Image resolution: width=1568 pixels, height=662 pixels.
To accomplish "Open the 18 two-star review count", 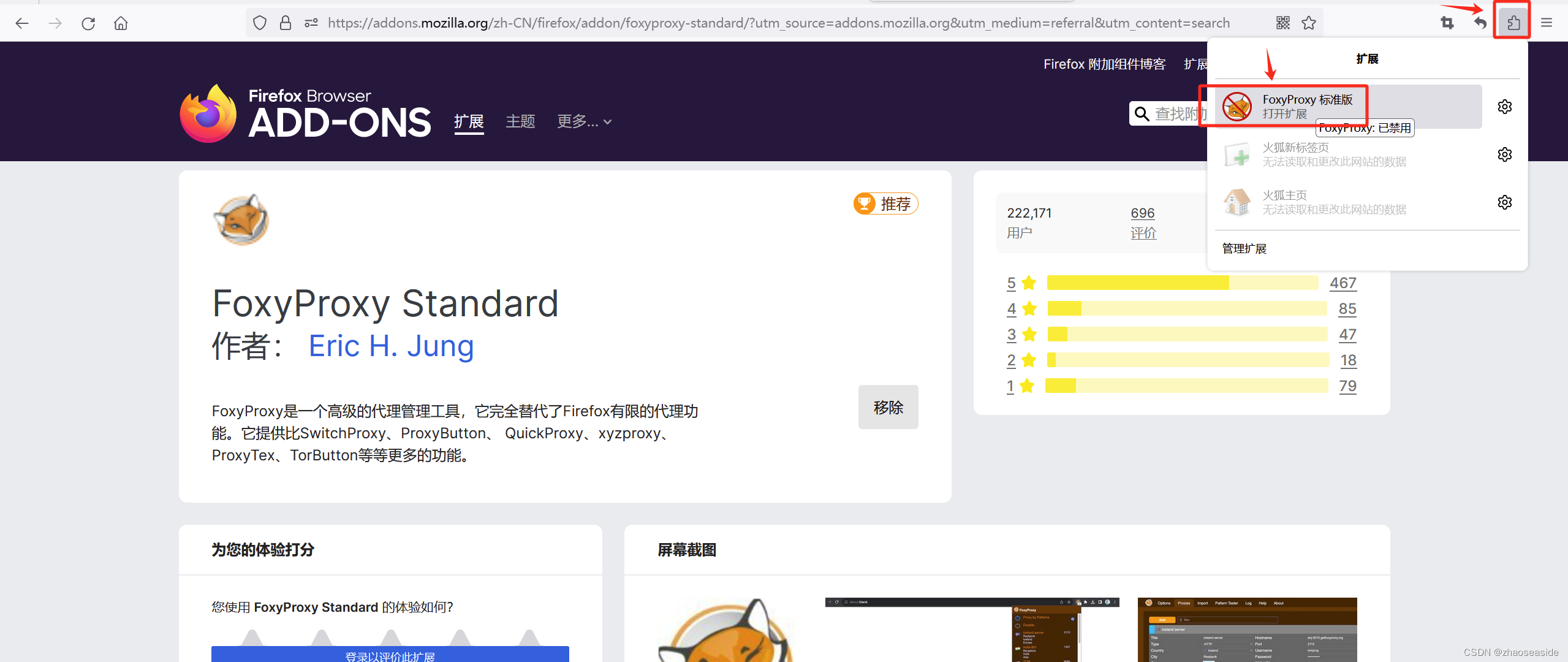I will click(x=1348, y=360).
